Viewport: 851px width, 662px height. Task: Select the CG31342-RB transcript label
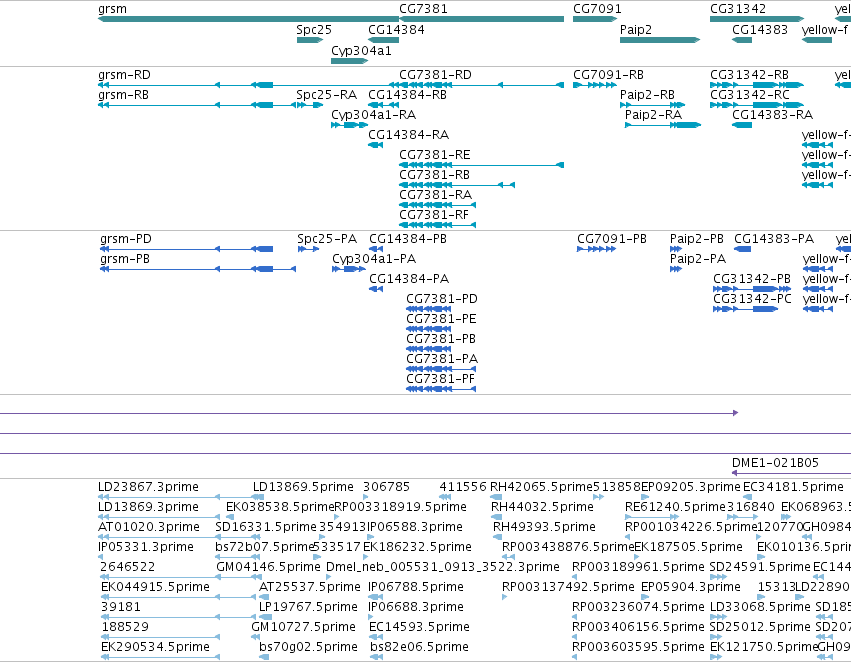pos(749,75)
